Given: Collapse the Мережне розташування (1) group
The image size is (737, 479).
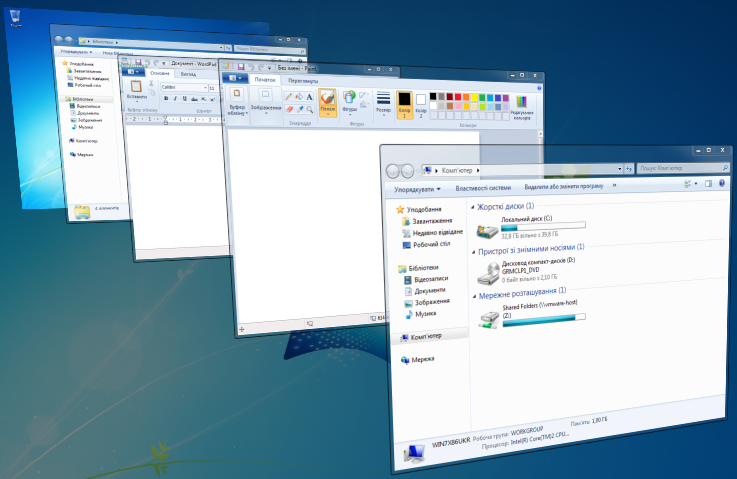Looking at the screenshot, I should pos(474,296).
